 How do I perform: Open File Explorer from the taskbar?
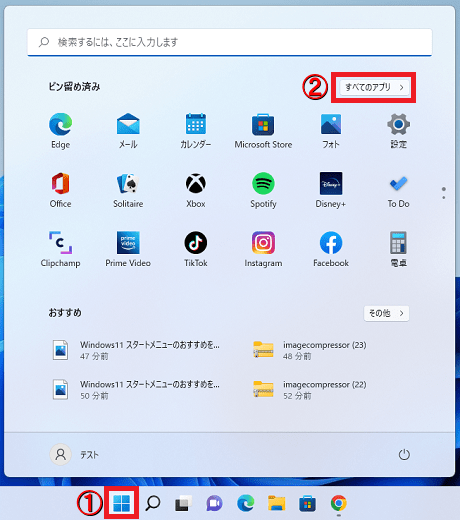276,503
